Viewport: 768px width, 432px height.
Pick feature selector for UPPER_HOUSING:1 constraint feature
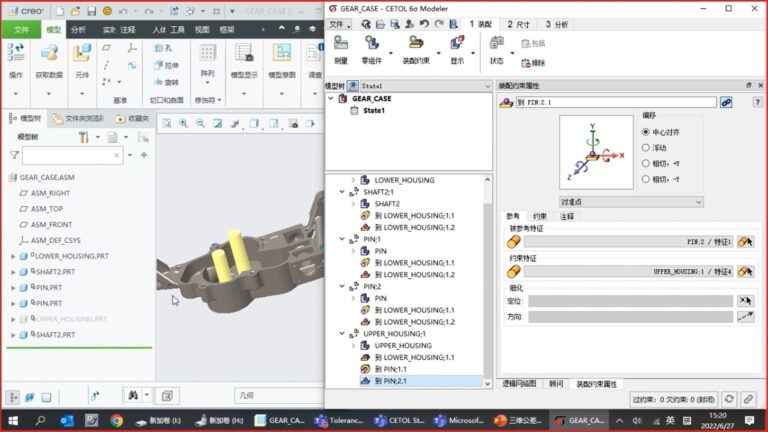[x=745, y=271]
